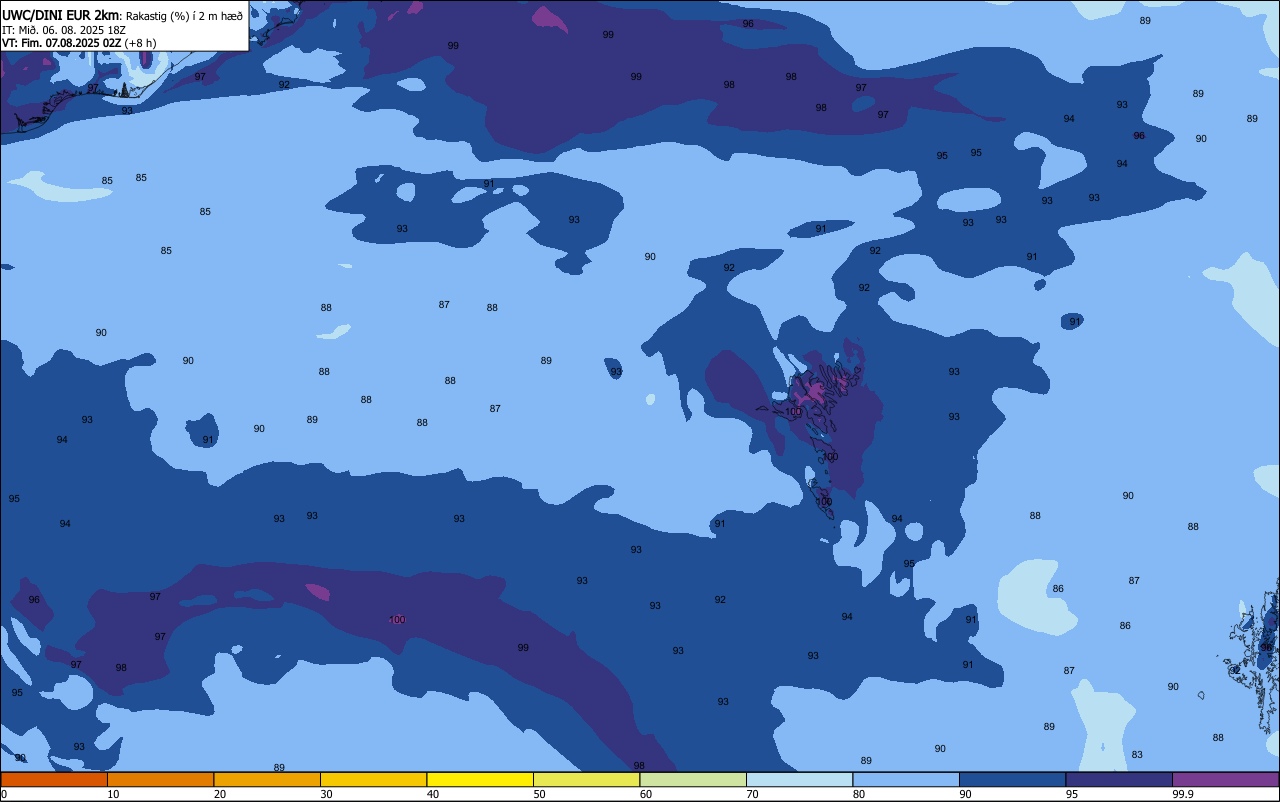Click the dark indigo 95–99.9 legend swatch
1280x802 pixels.
click(x=1119, y=779)
